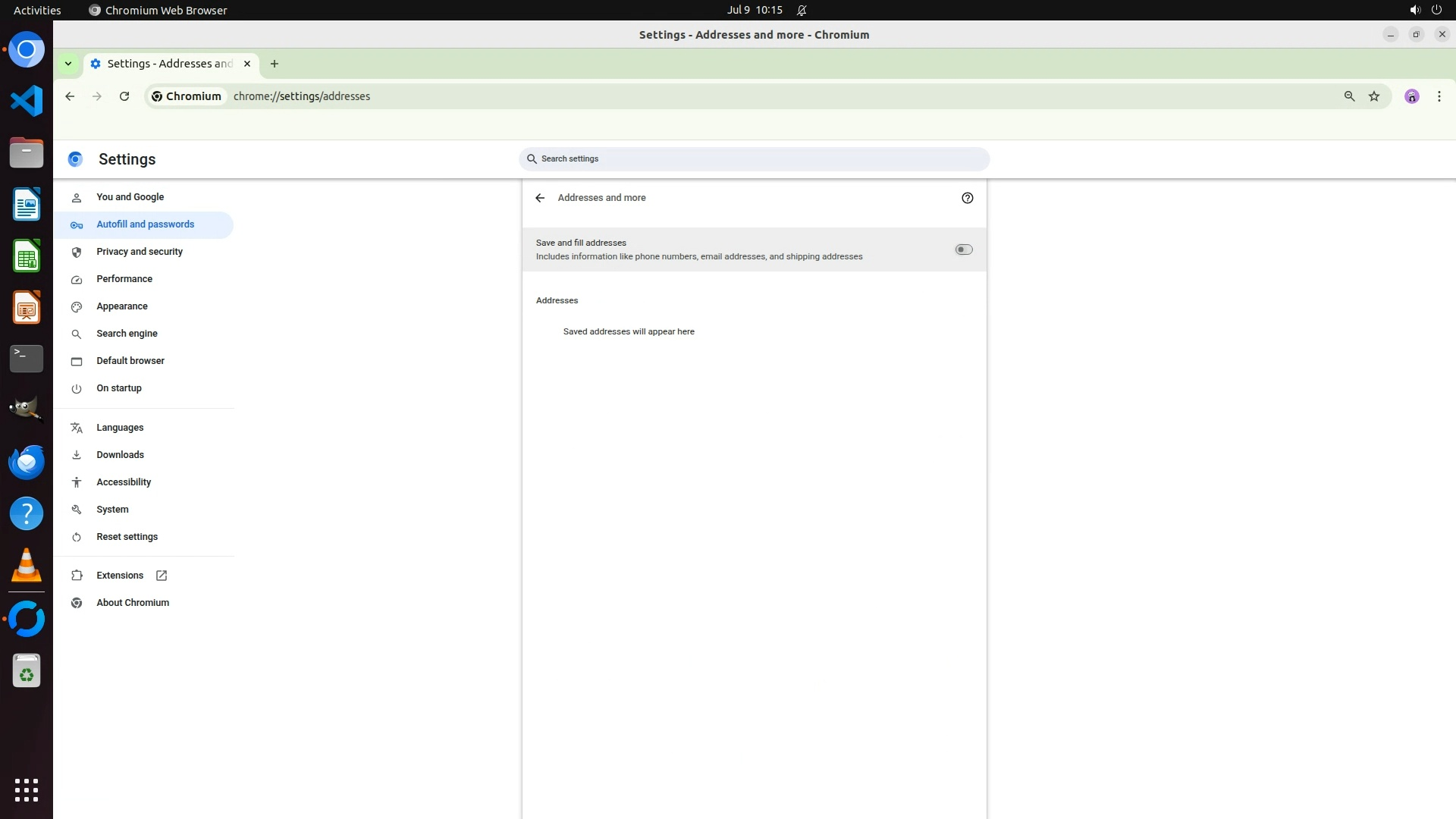Click the Search settings input field
The height and width of the screenshot is (819, 1456).
tap(755, 159)
